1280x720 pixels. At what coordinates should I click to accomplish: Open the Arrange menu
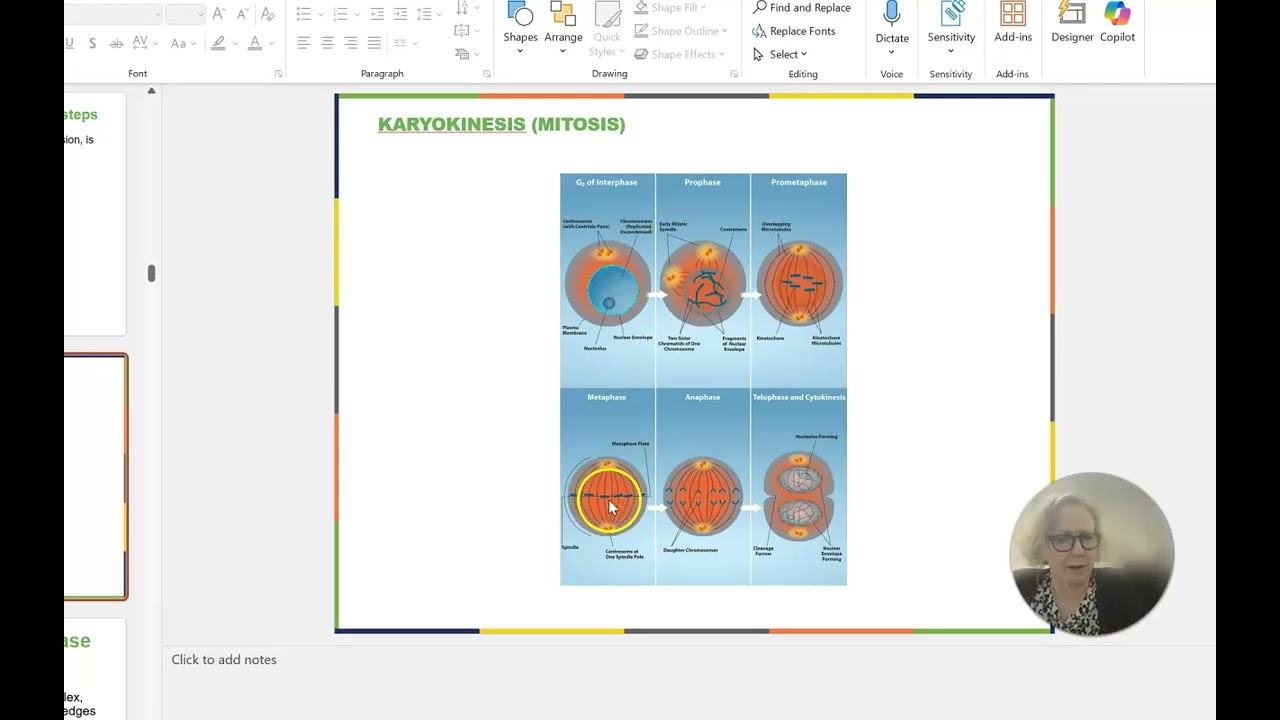coord(563,28)
